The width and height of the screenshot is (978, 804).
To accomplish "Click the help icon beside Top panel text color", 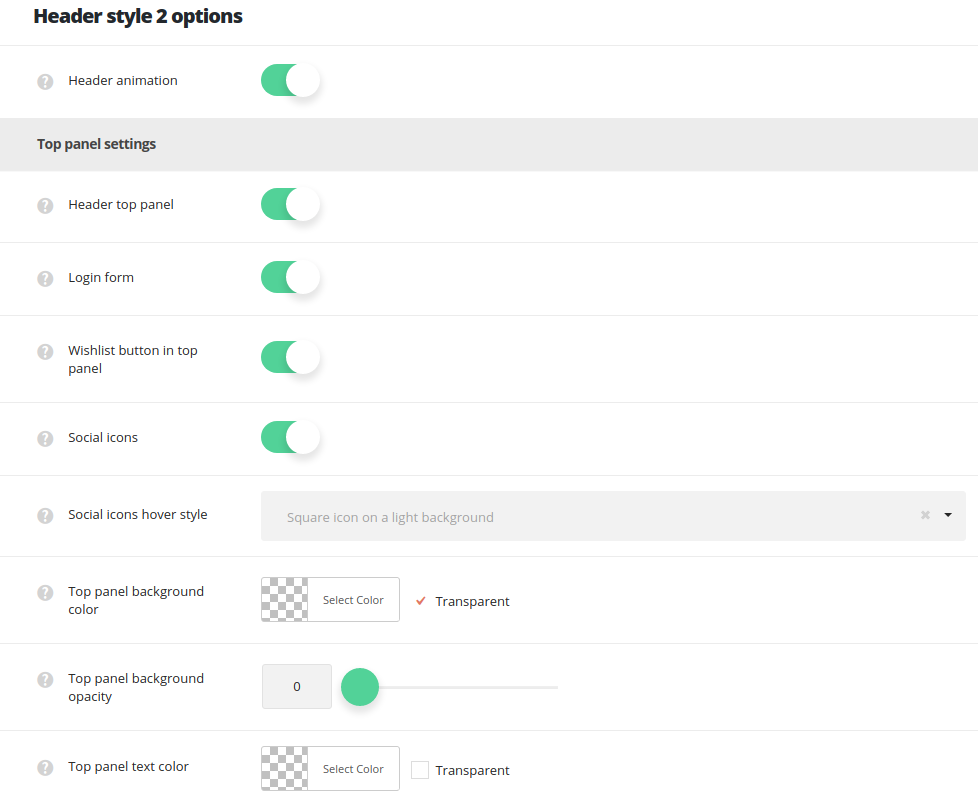I will pos(45,768).
